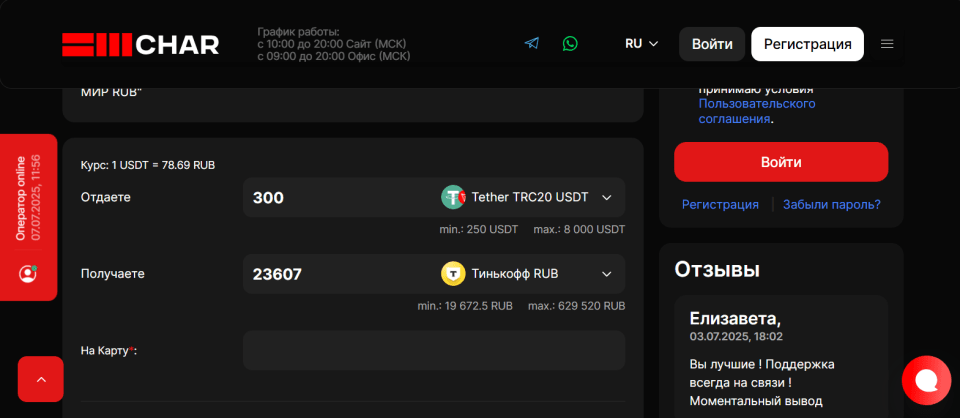
Task: Click the operator avatar icon
Action: [28, 273]
